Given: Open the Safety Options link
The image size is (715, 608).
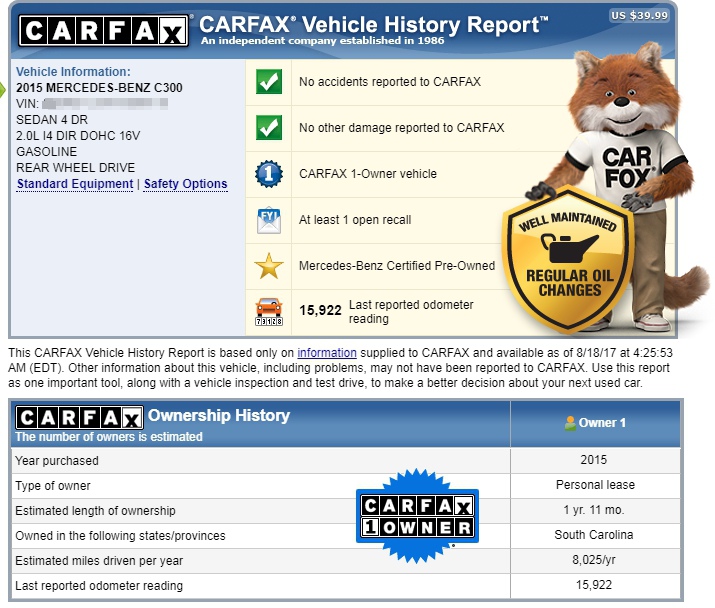Looking at the screenshot, I should (x=186, y=184).
